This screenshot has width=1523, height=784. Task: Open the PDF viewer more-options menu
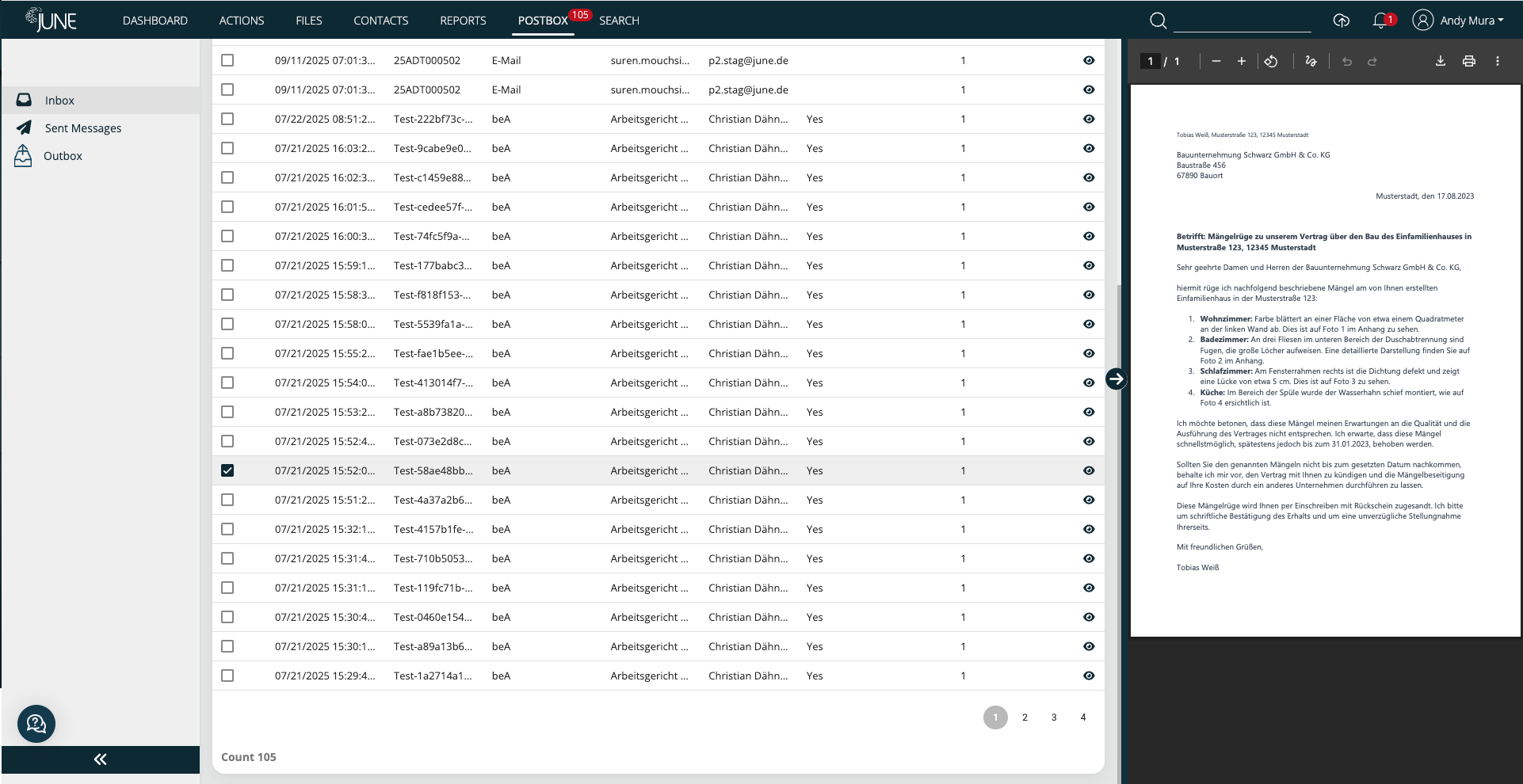[x=1498, y=61]
